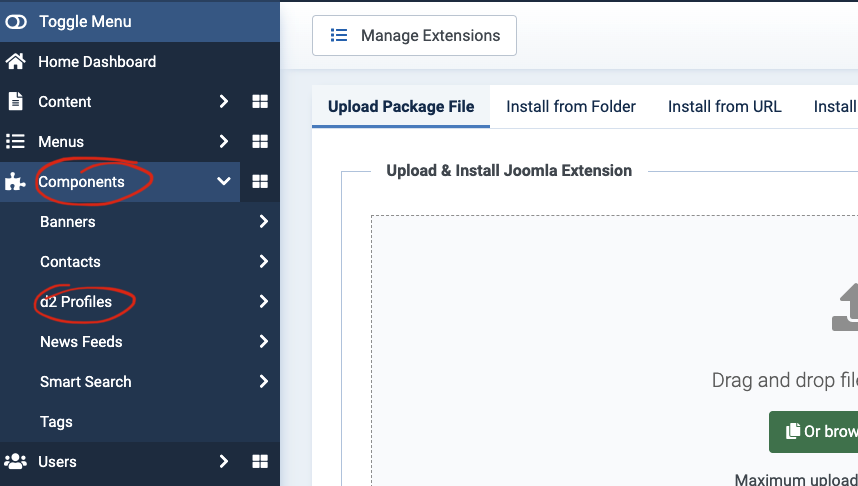
Task: Open the Menus dashboard grid icon
Action: click(260, 142)
